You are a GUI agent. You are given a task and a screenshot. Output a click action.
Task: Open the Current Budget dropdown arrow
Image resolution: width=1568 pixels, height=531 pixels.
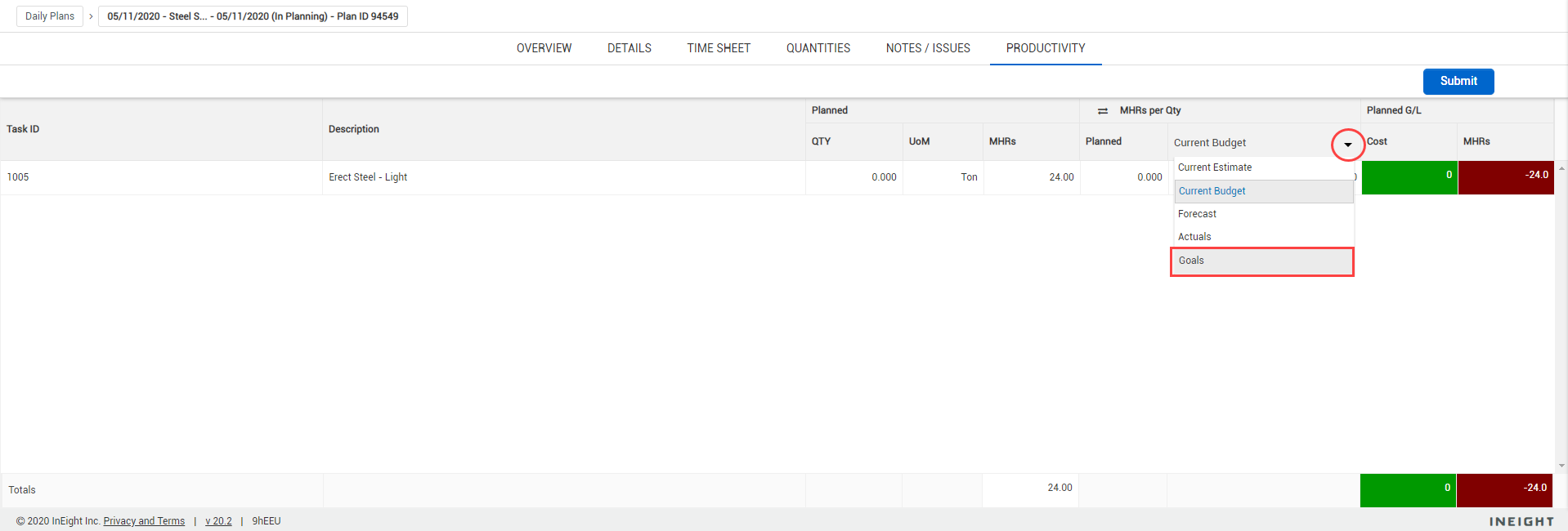point(1348,145)
